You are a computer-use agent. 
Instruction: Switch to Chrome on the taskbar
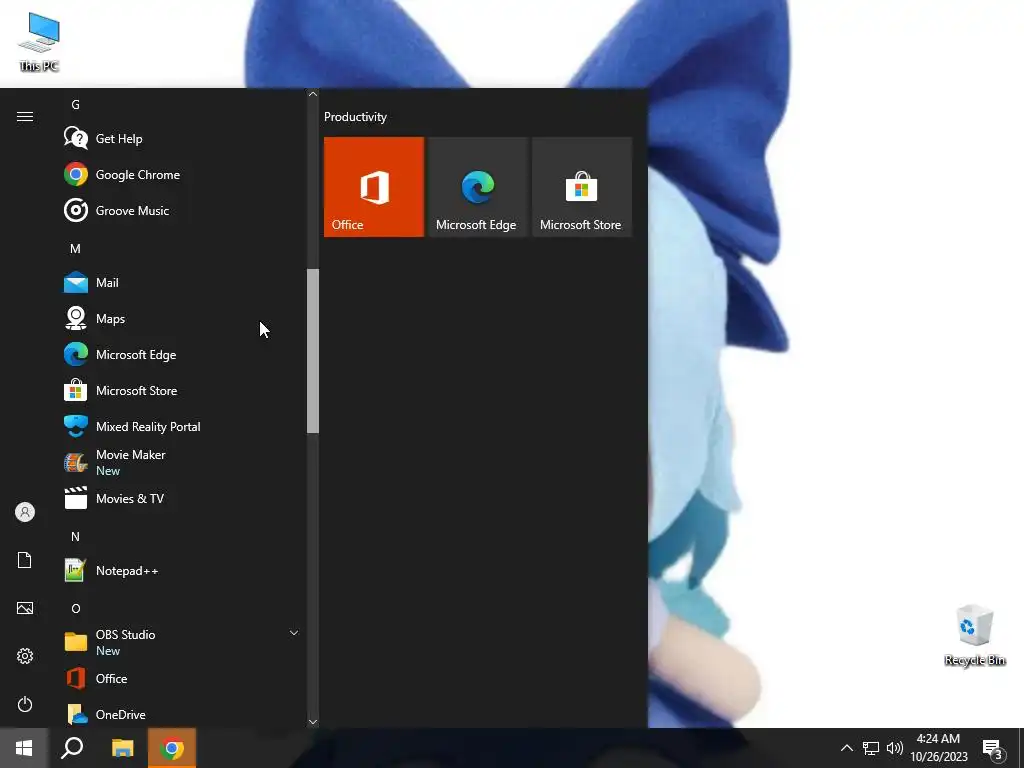172,748
